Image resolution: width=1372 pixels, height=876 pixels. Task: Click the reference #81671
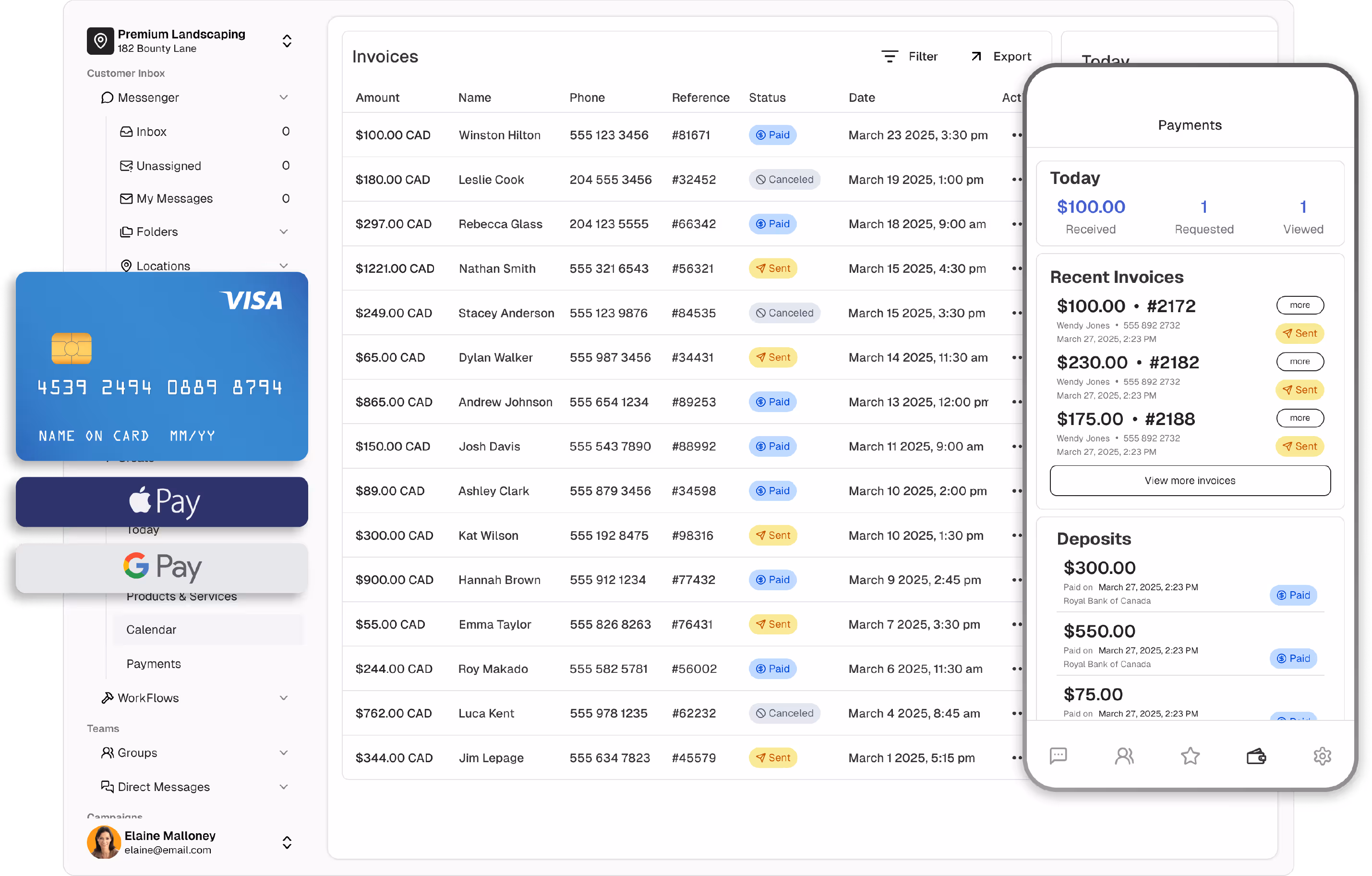pos(690,135)
